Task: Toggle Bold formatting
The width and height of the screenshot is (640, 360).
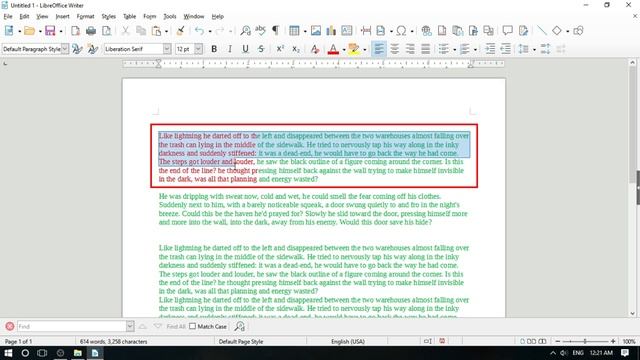Action: pyautogui.click(x=214, y=49)
